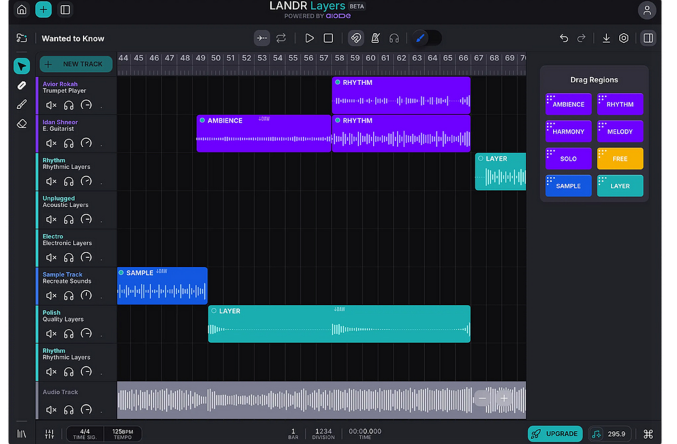Mute the Electro Electronic Layers track
This screenshot has width=677, height=444.
pyautogui.click(x=51, y=257)
